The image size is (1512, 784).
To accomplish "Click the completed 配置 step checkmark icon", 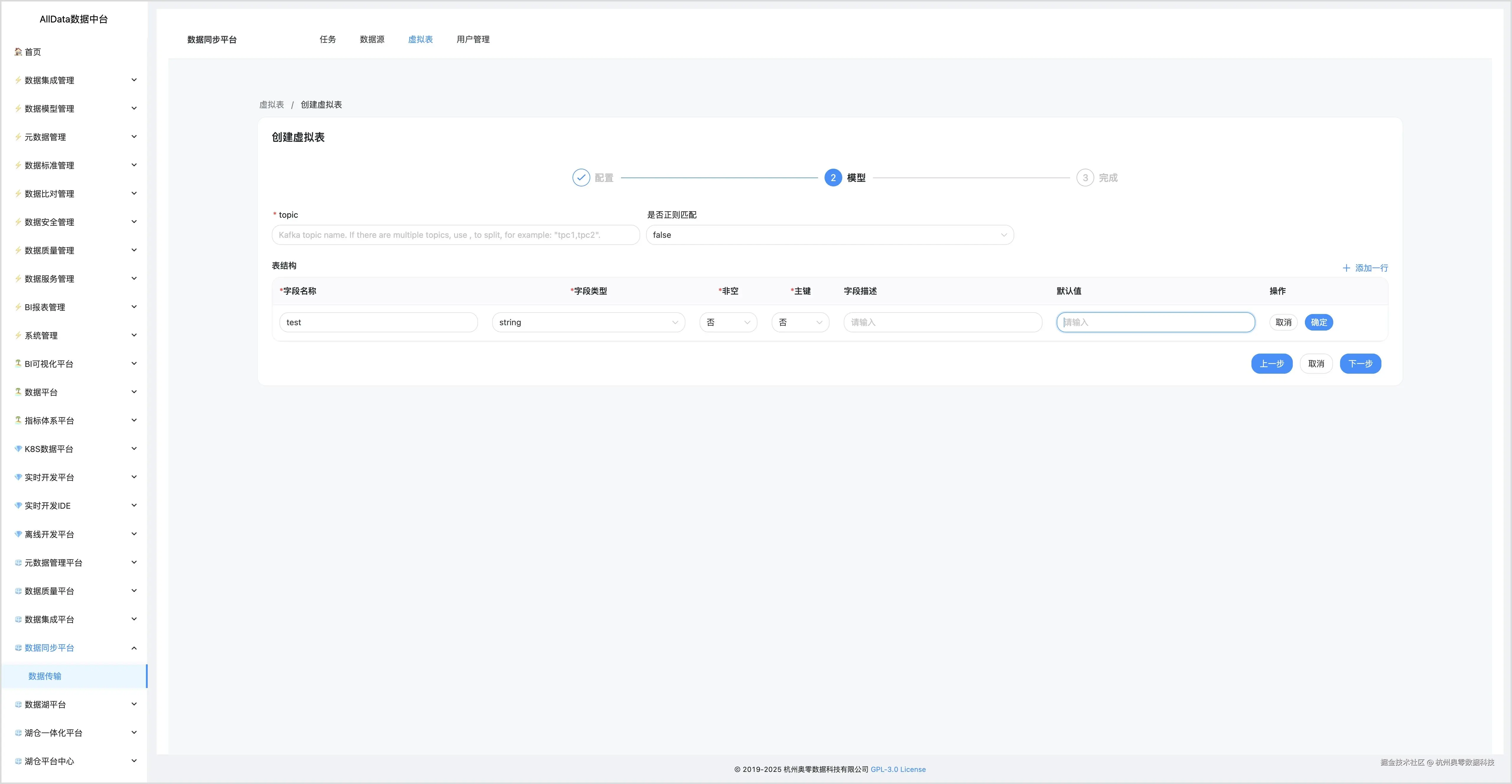I will click(x=581, y=178).
